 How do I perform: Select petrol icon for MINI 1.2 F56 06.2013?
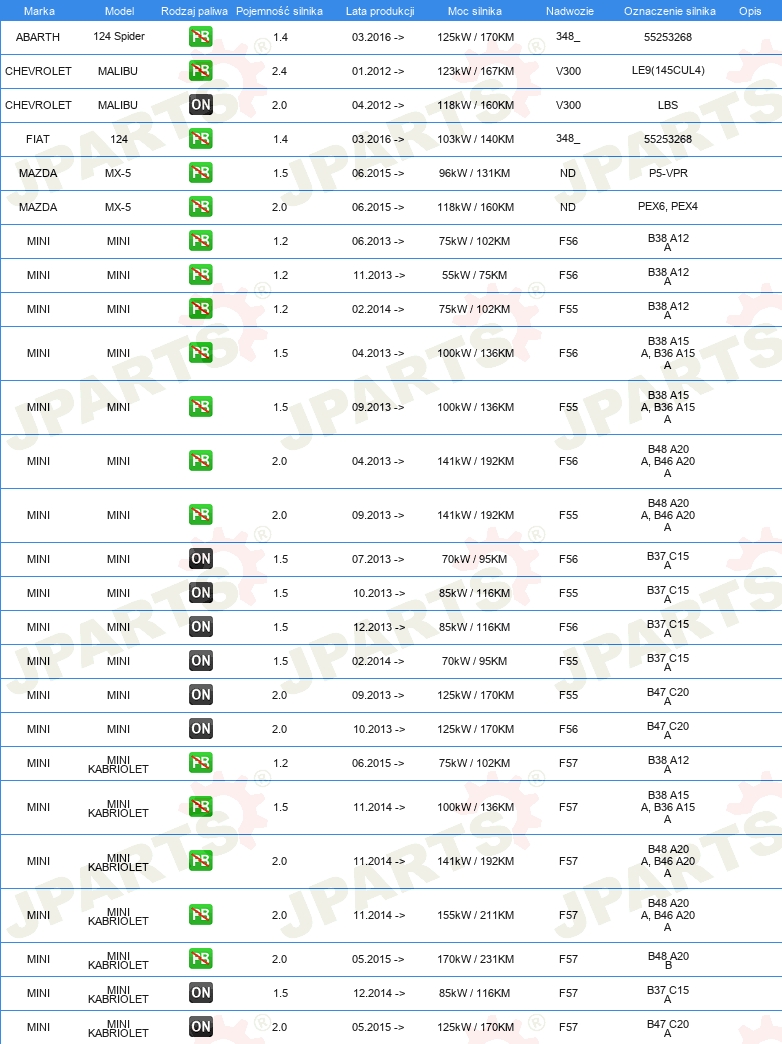point(200,240)
